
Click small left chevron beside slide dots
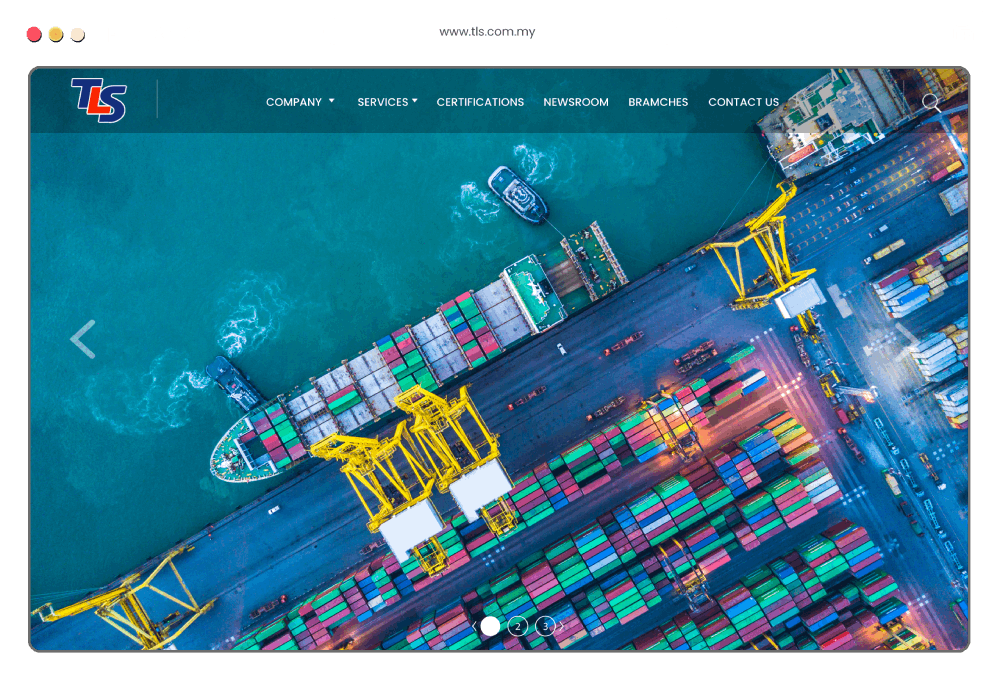474,626
